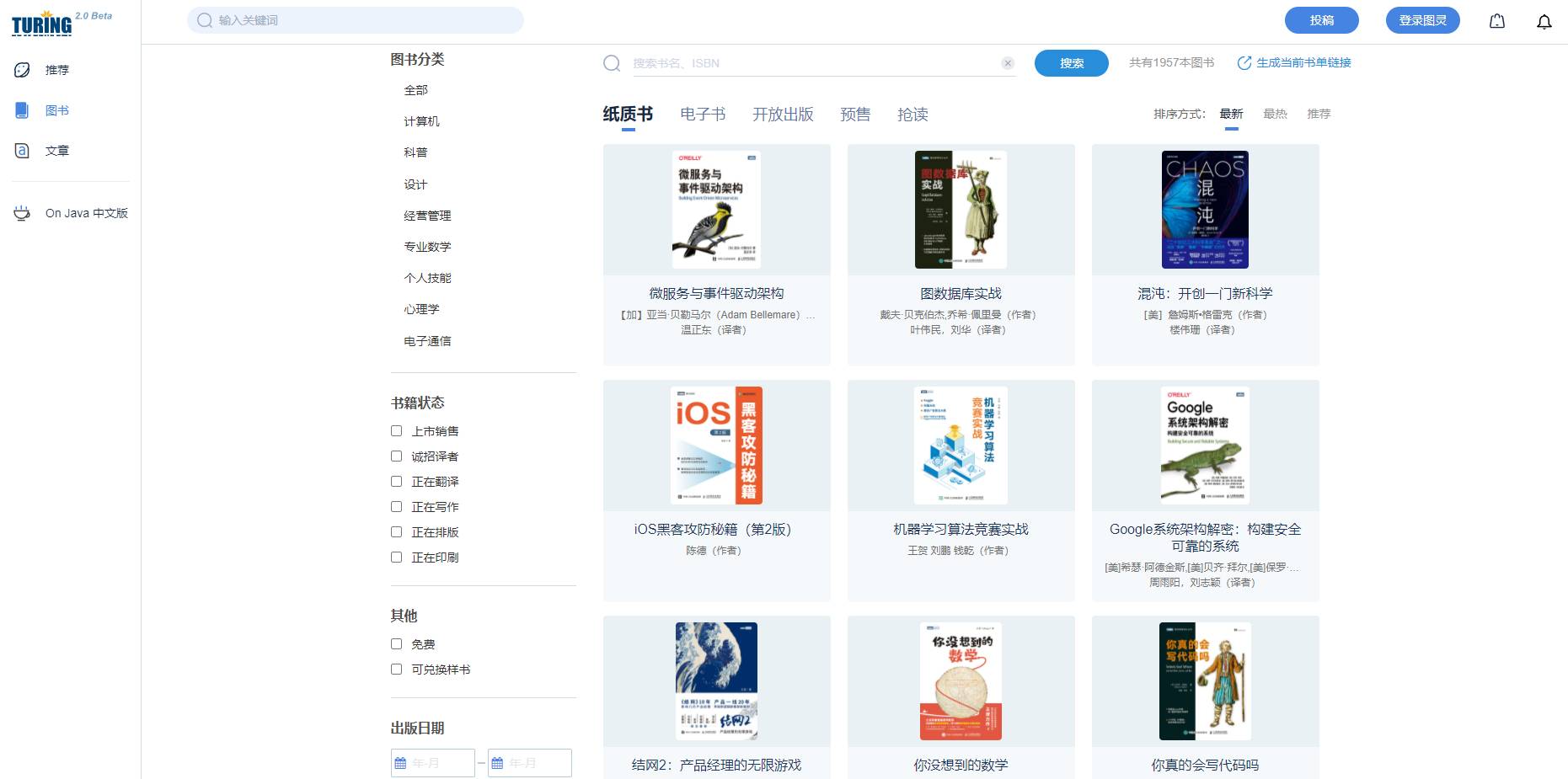Click the Turing logo
The height and width of the screenshot is (779, 1568).
tap(42, 23)
